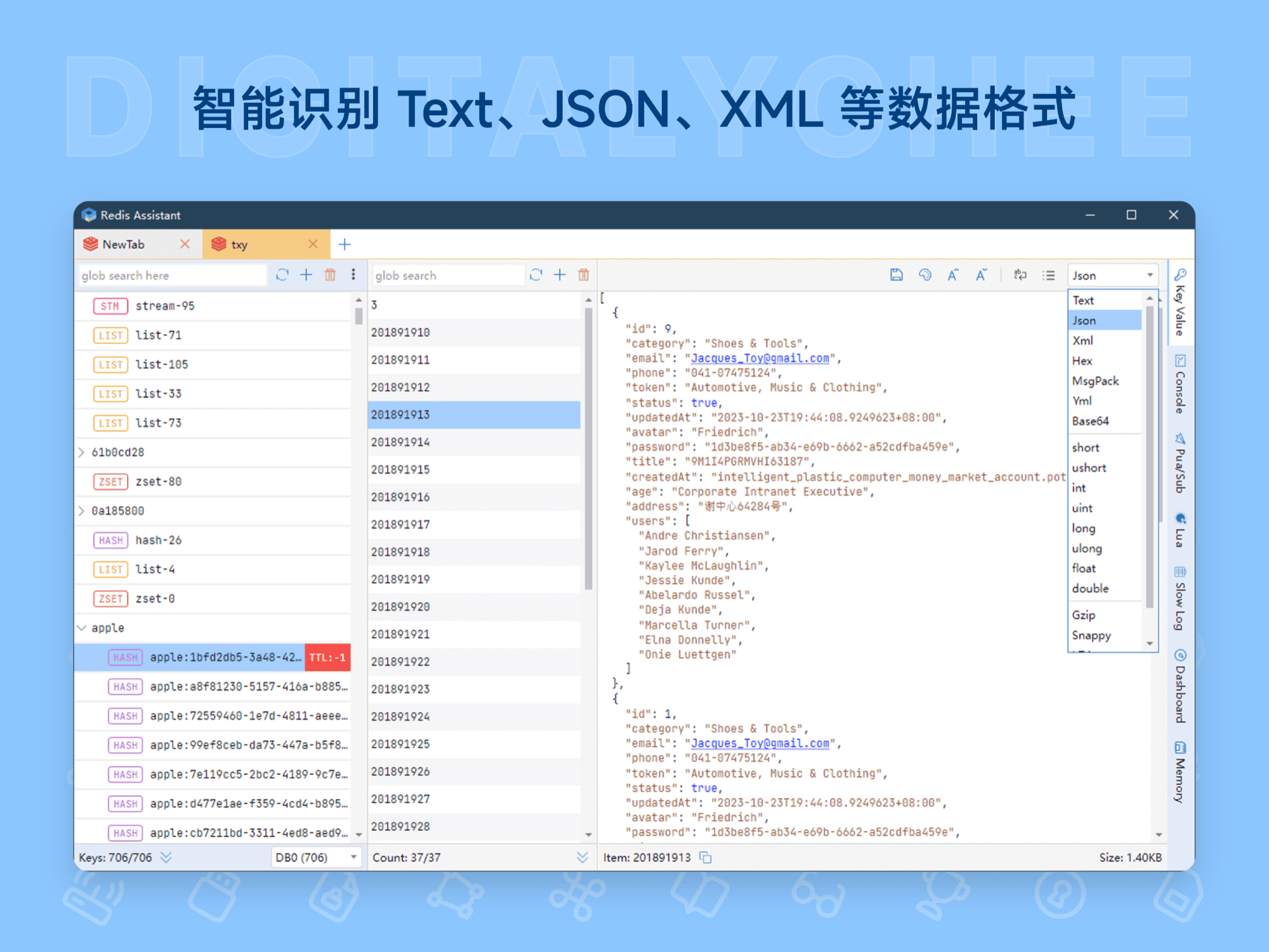
Task: Open the Dashboard panel
Action: tap(1179, 685)
